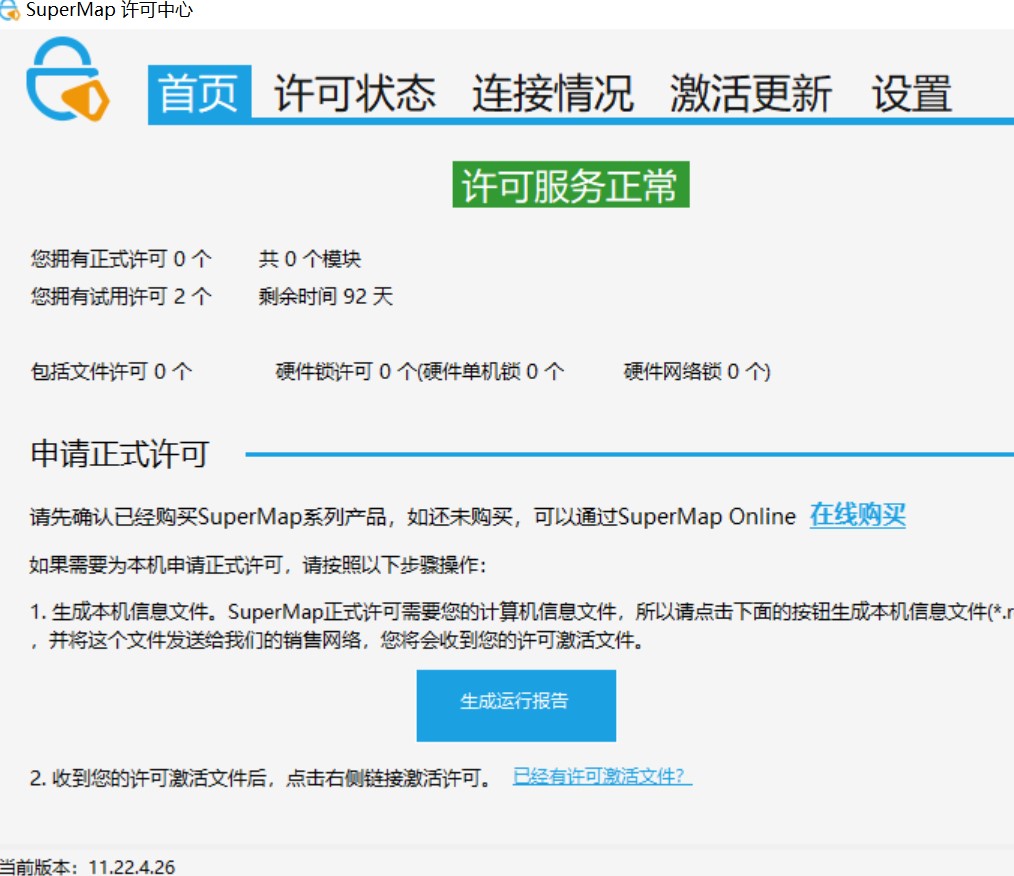1014x876 pixels.
Task: Select the 激活更新 tab
Action: (x=751, y=93)
